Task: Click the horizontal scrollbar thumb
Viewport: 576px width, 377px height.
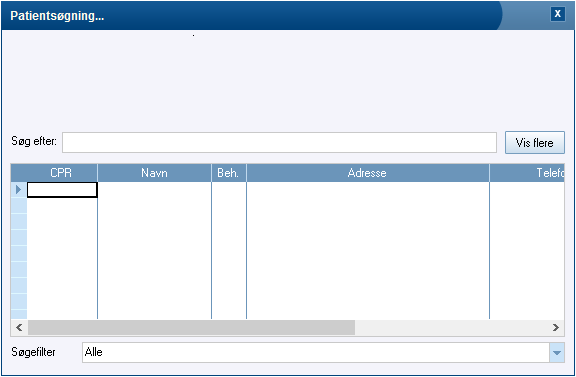Action: 191,327
